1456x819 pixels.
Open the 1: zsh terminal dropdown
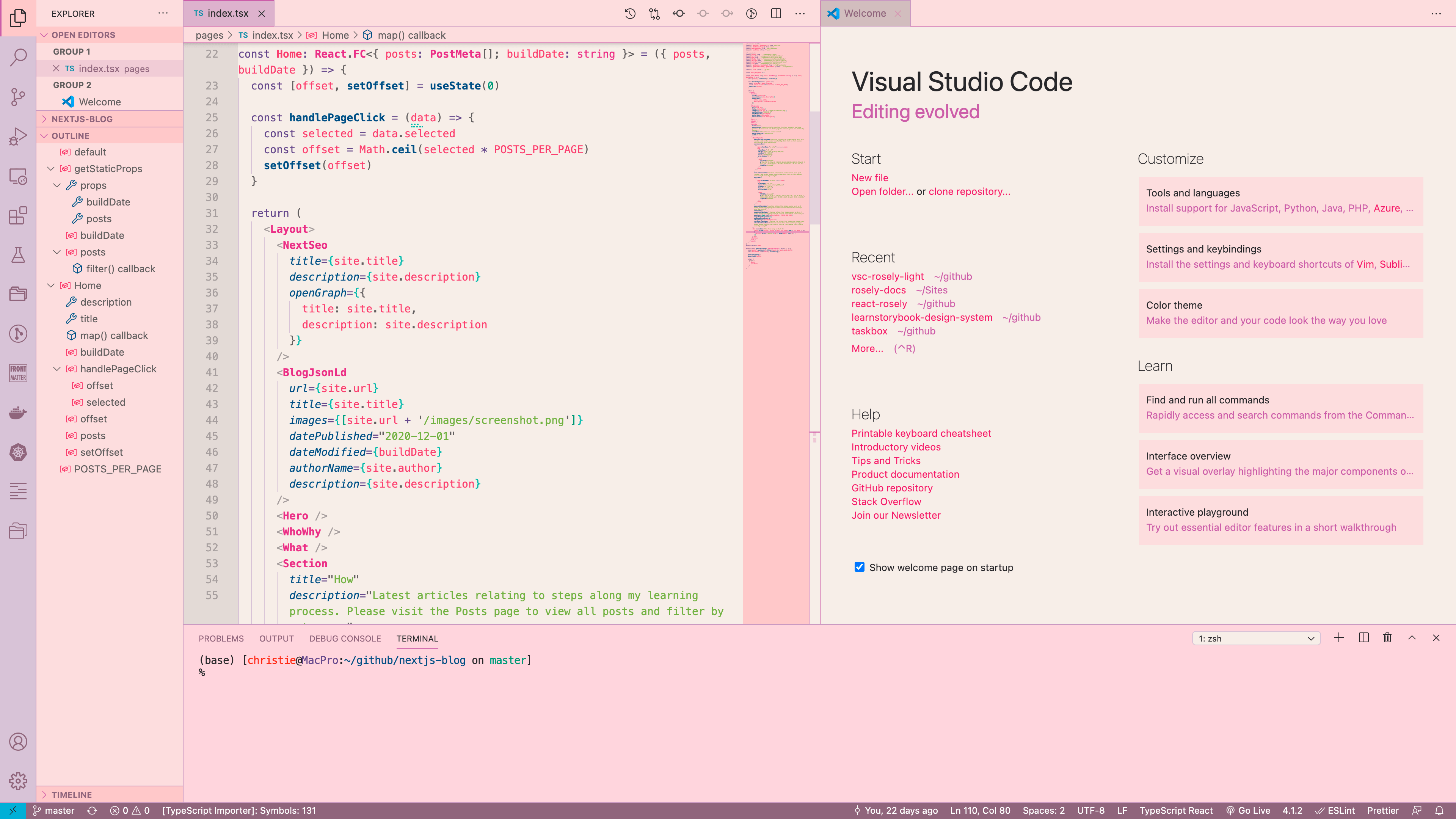click(x=1256, y=638)
